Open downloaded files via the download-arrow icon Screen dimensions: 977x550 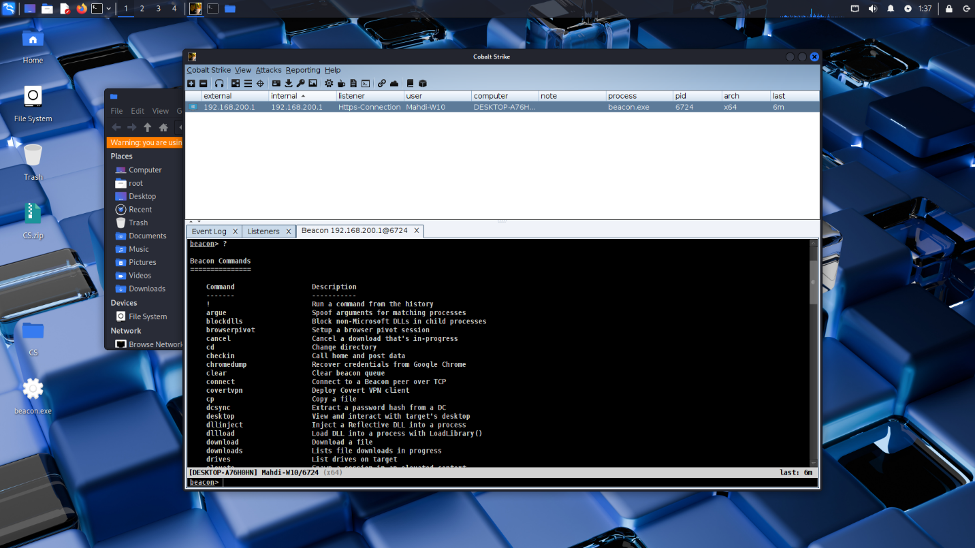pyautogui.click(x=288, y=83)
